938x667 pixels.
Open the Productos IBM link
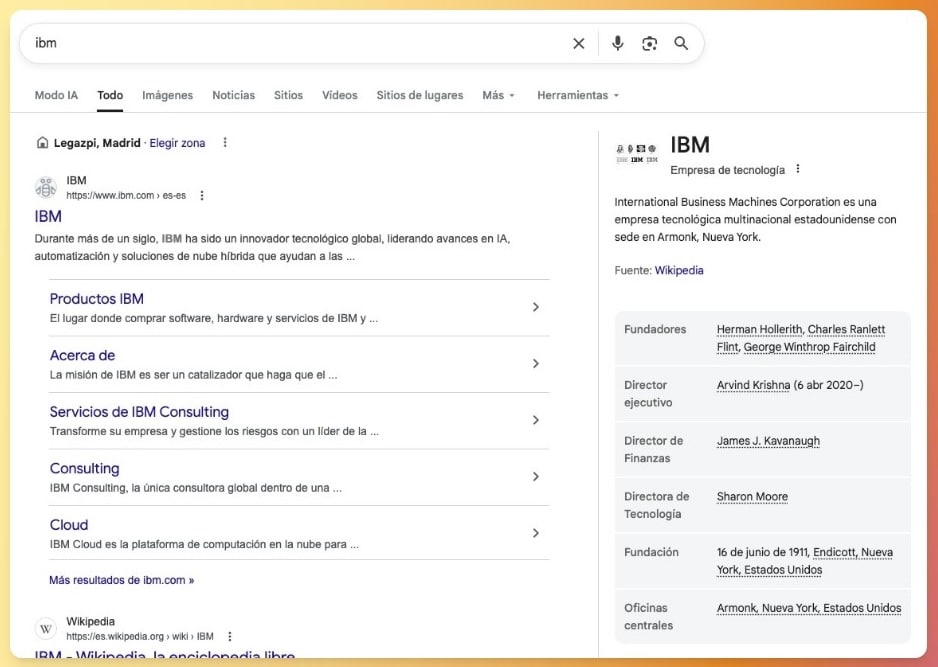(96, 299)
